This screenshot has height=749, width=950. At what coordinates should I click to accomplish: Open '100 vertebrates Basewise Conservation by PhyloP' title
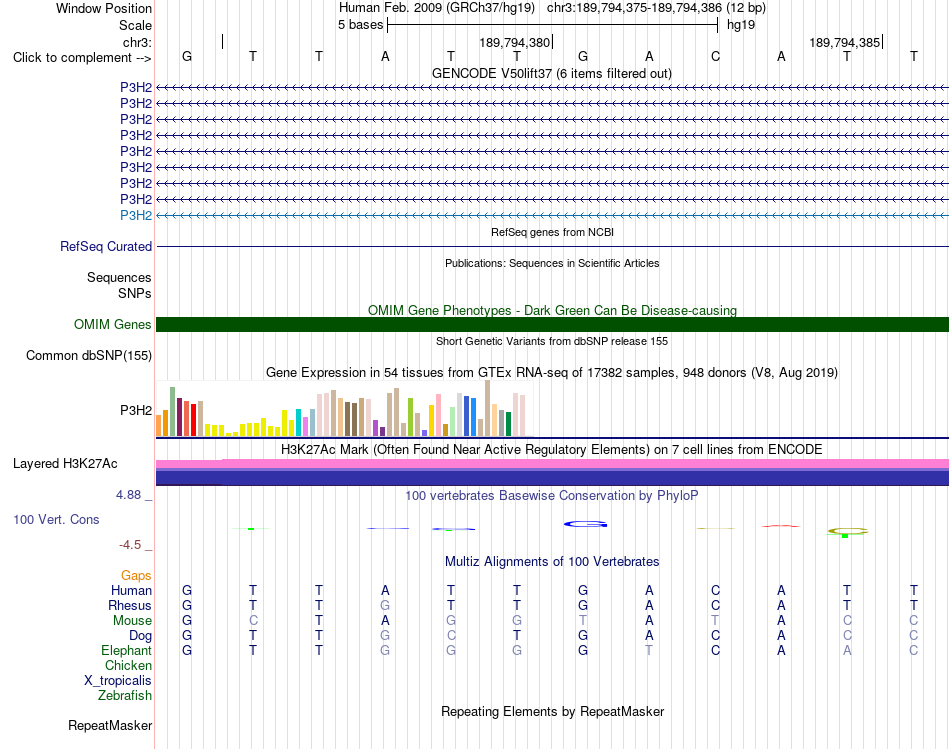tap(552, 496)
